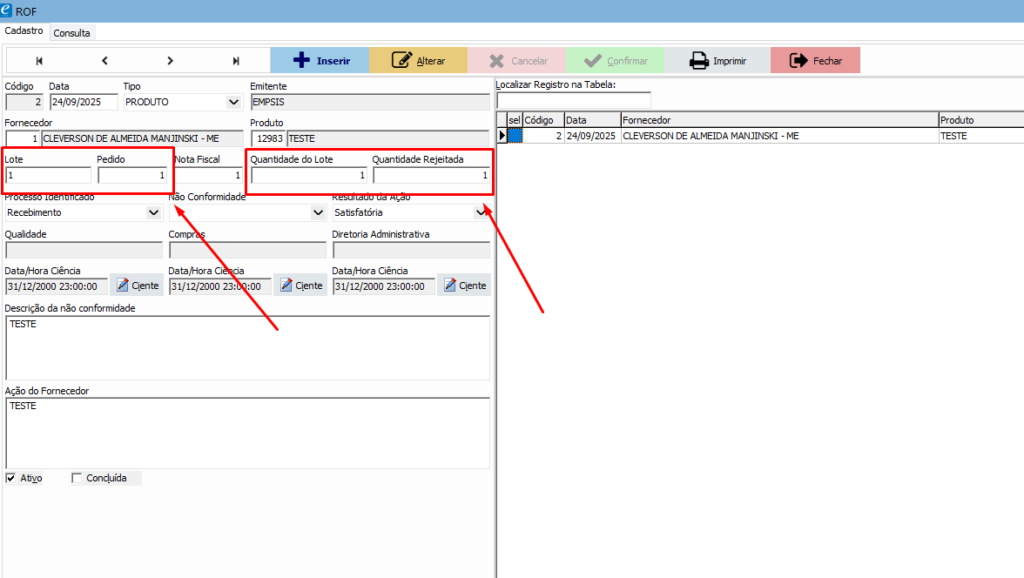Click the Quantidade Rejeitada input field
Viewport: 1024px width, 578px height.
(x=431, y=176)
